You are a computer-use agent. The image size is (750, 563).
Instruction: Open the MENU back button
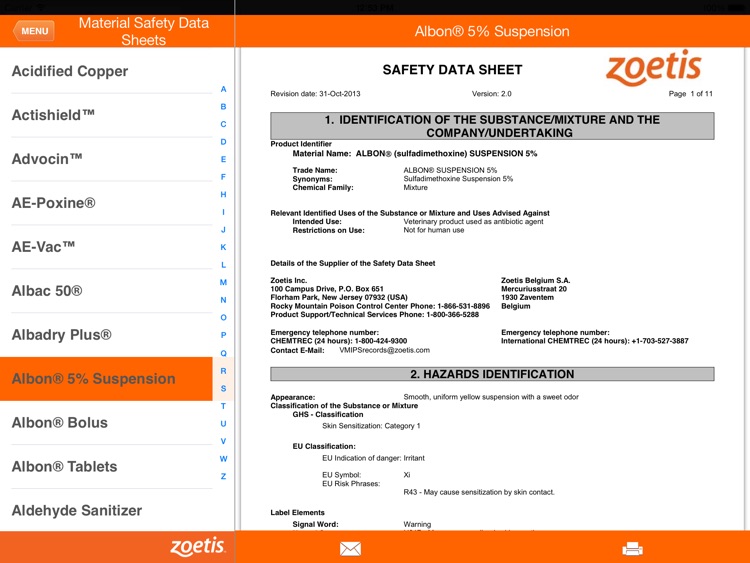[33, 31]
